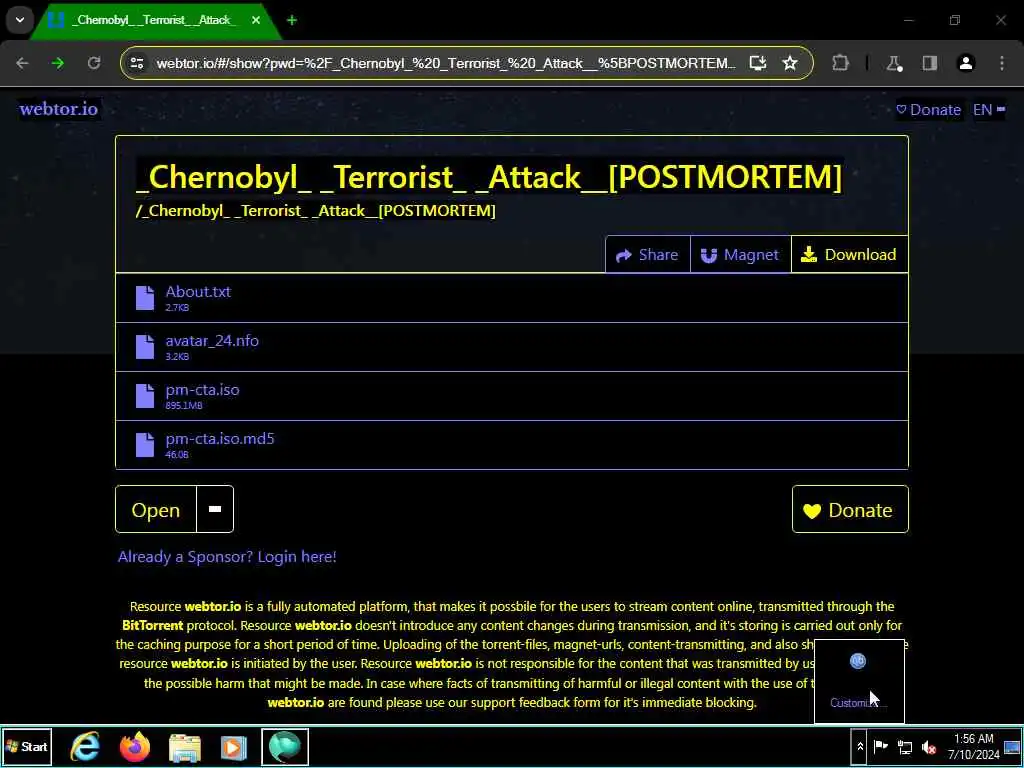
Task: Focus the webtor.io address bar URL
Action: pyautogui.click(x=446, y=63)
